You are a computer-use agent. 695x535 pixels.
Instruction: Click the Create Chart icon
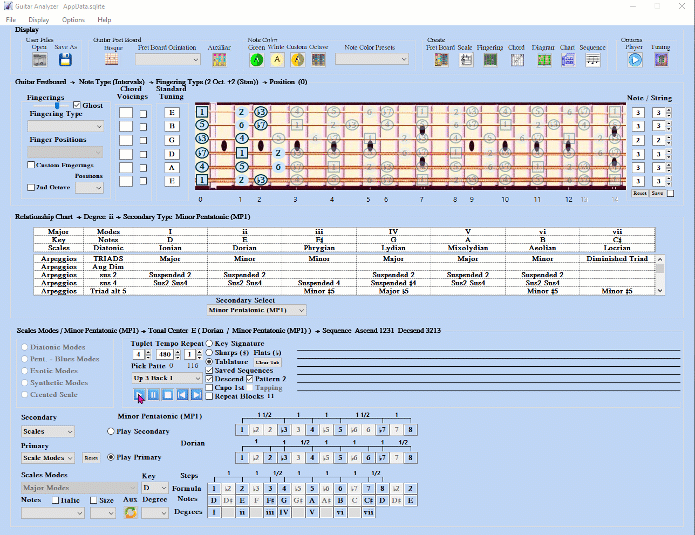(568, 59)
